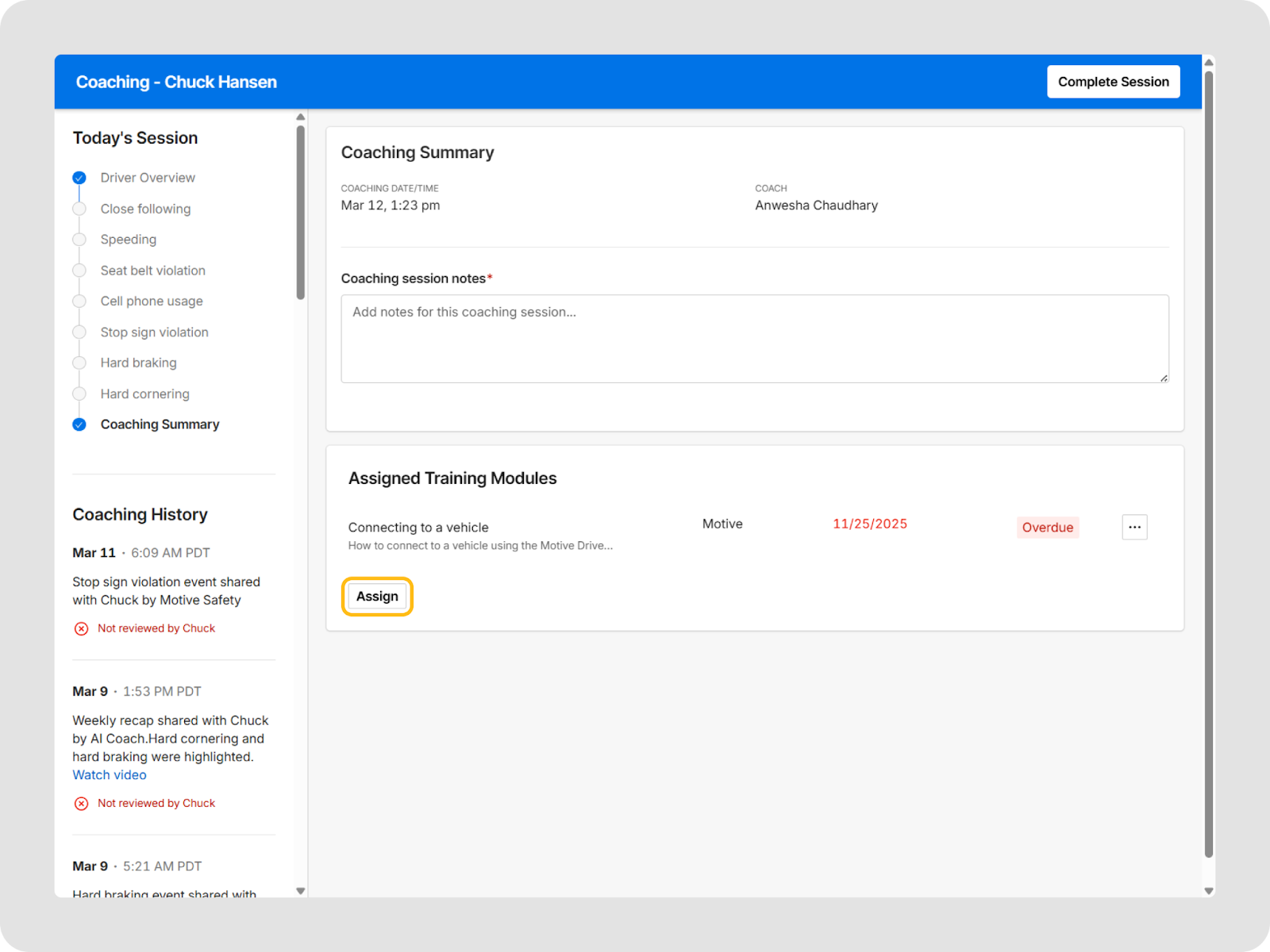Select the Hard braking step circle
The width and height of the screenshot is (1270, 952).
[x=79, y=363]
